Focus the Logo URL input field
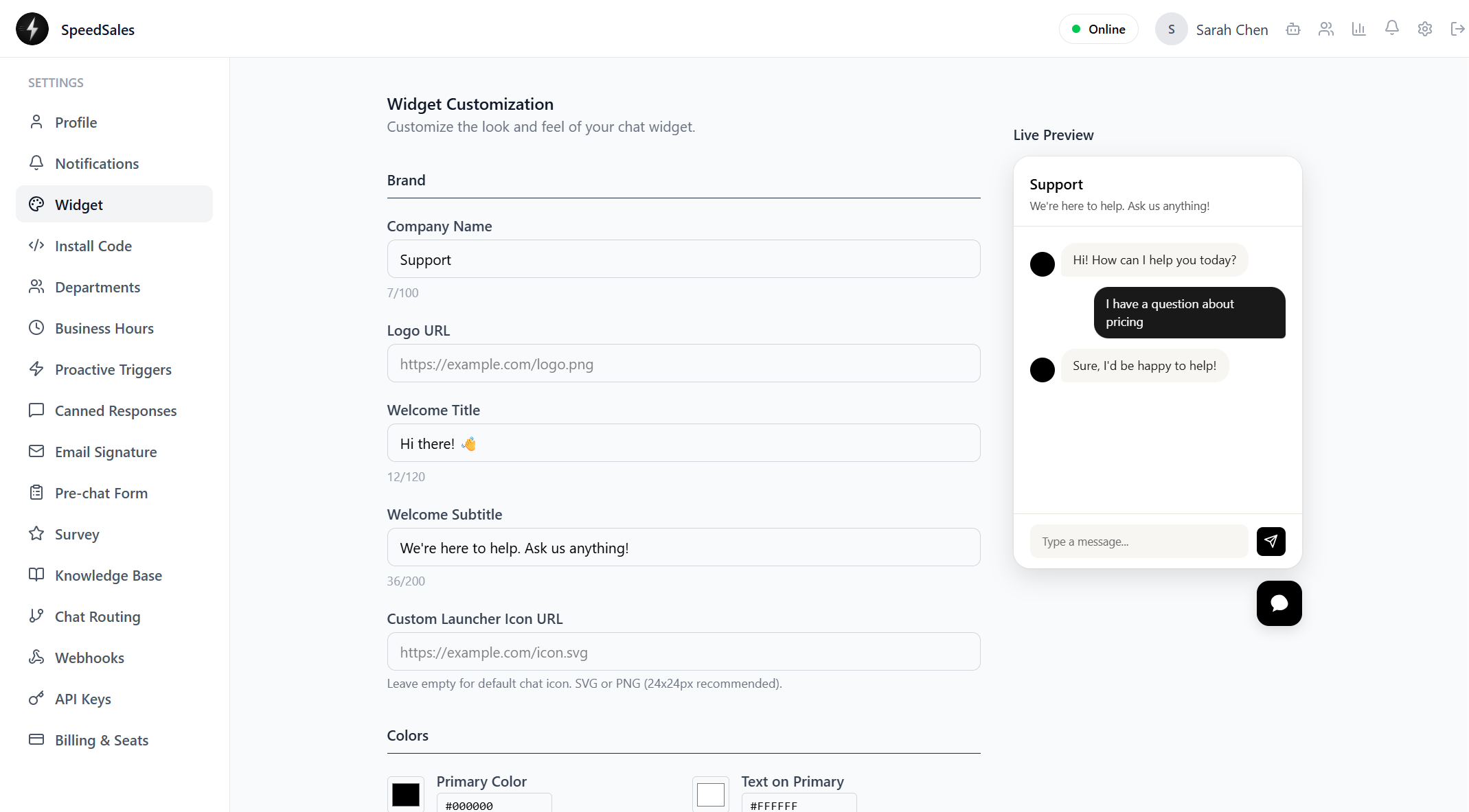1469x812 pixels. [x=683, y=364]
